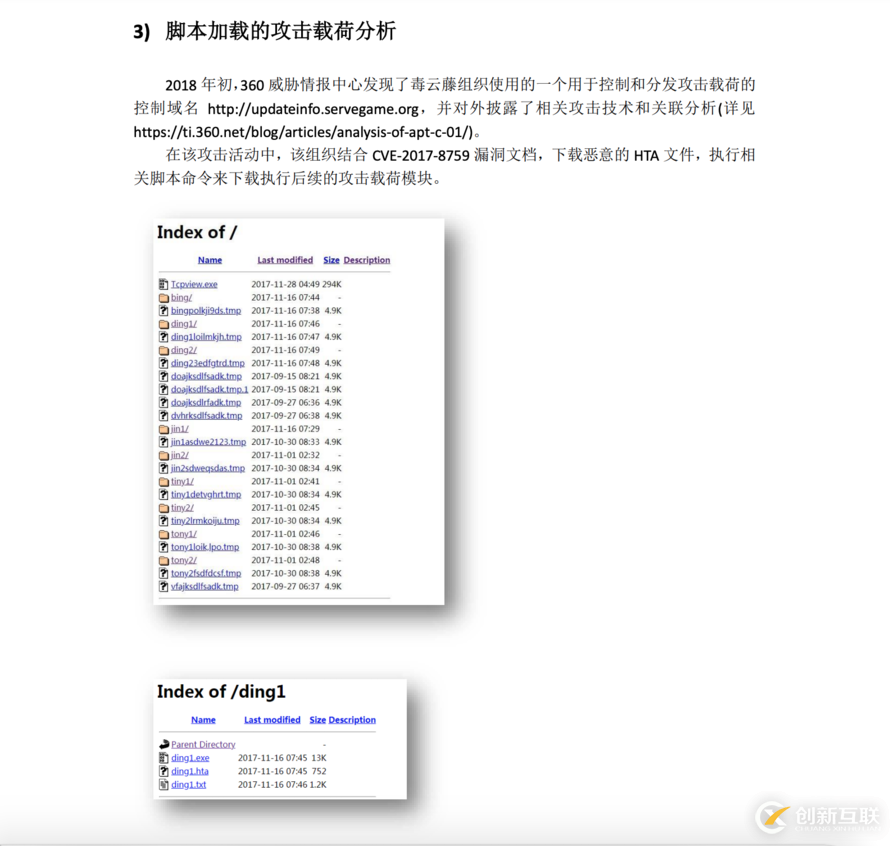Click the ding1/ folder icon
The width and height of the screenshot is (890, 846).
click(x=166, y=324)
